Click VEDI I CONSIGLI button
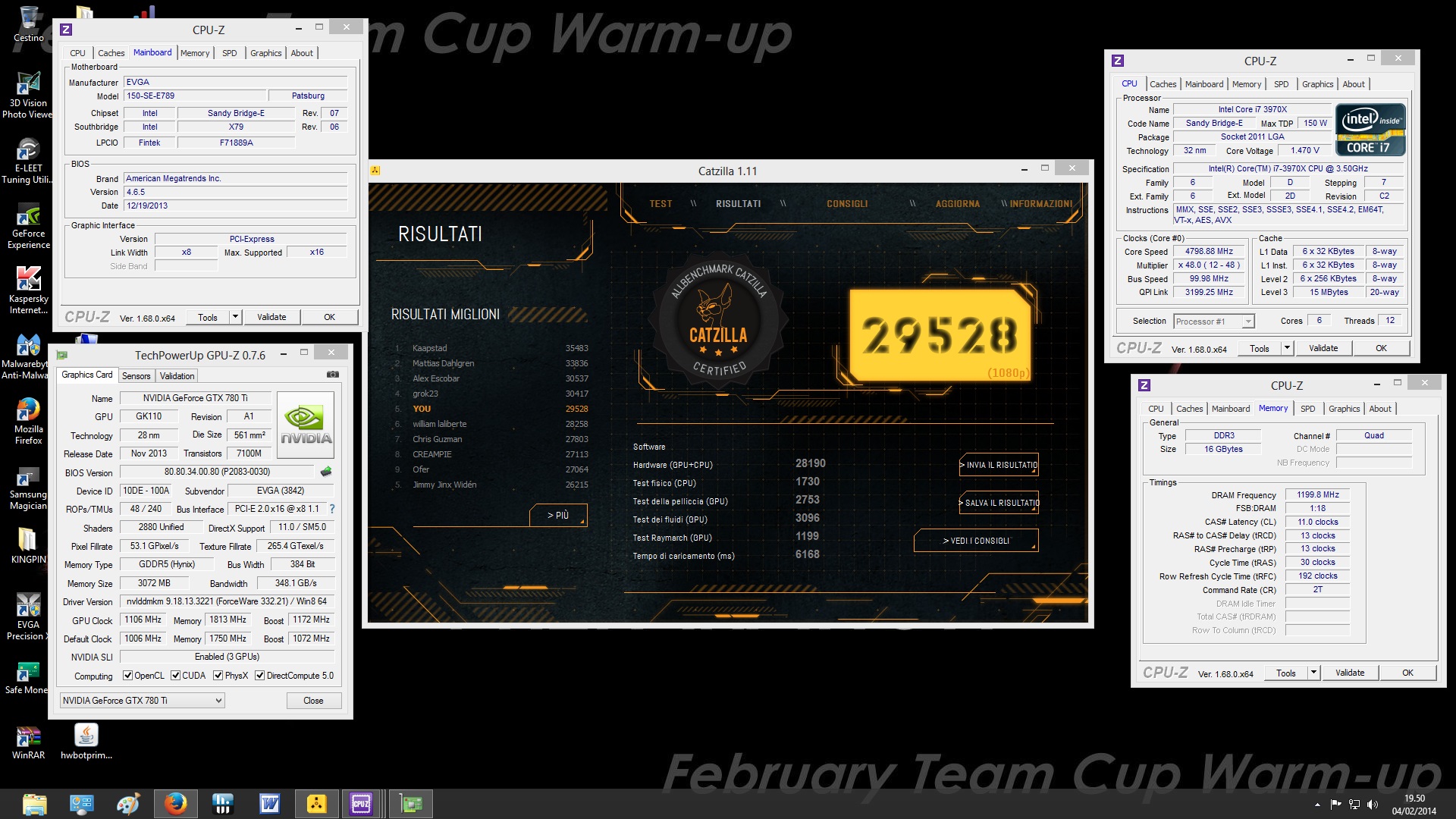This screenshot has width=1456, height=819. pyautogui.click(x=976, y=541)
